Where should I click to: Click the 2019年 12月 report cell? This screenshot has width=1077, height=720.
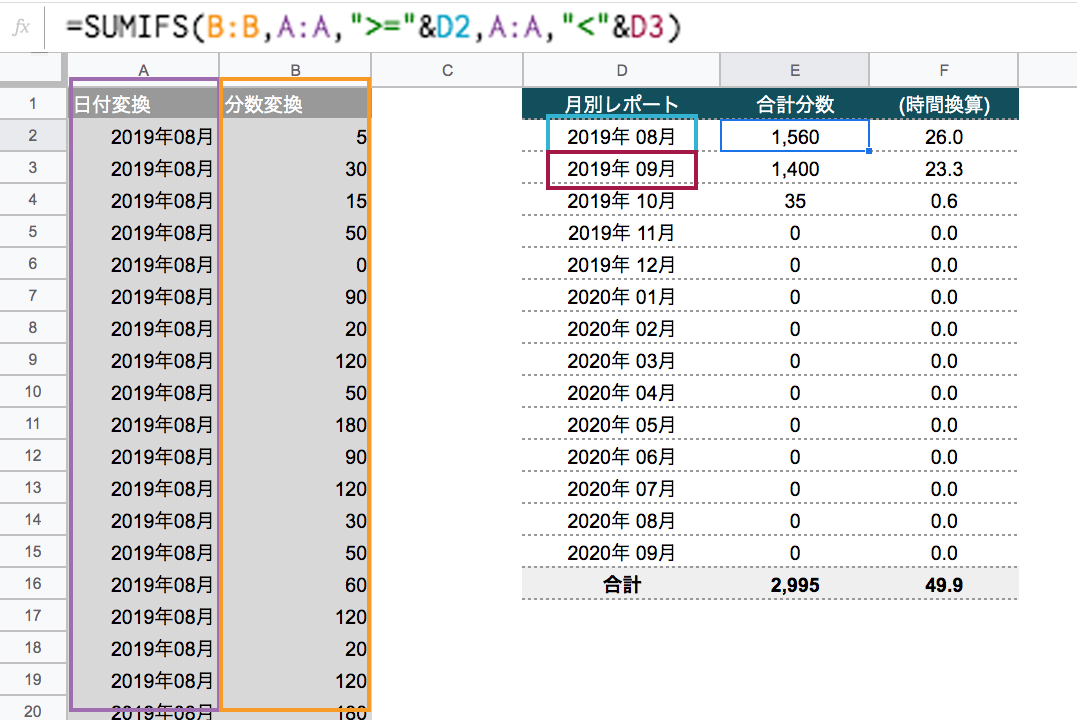(622, 265)
